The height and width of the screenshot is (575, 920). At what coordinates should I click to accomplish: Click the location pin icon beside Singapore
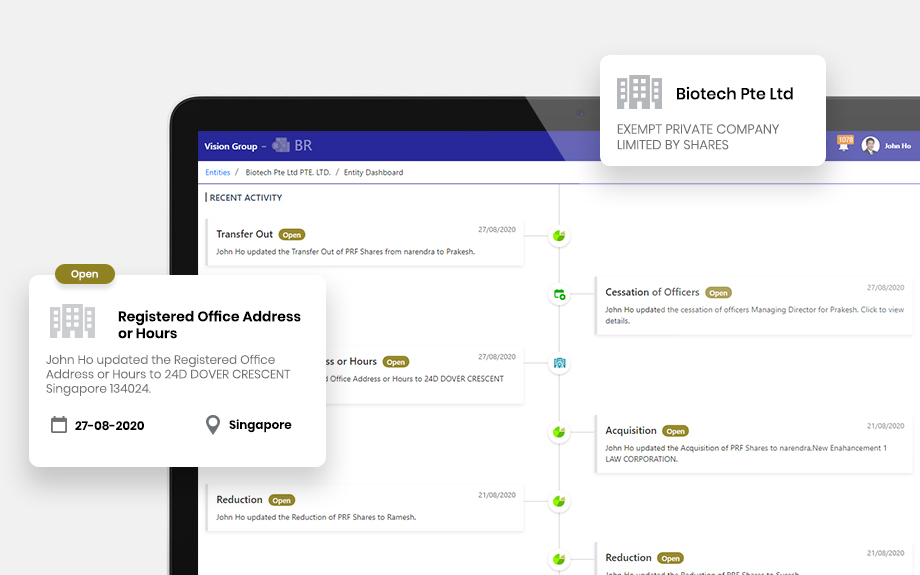click(213, 425)
